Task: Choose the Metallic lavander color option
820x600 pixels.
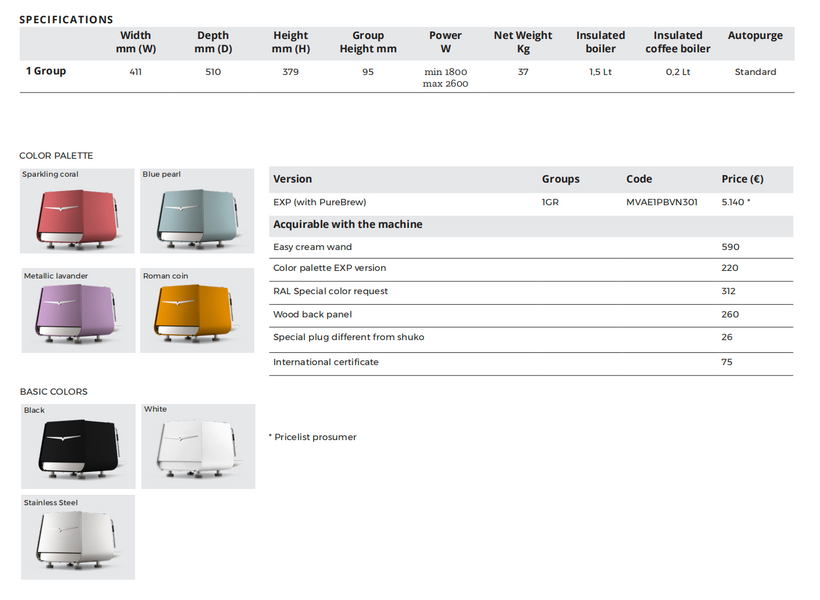Action: point(78,310)
